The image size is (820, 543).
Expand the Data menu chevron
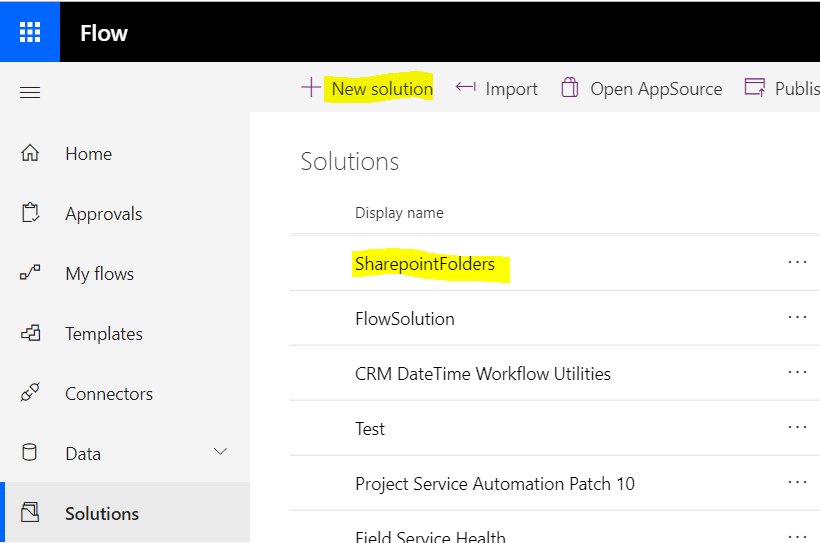(221, 451)
